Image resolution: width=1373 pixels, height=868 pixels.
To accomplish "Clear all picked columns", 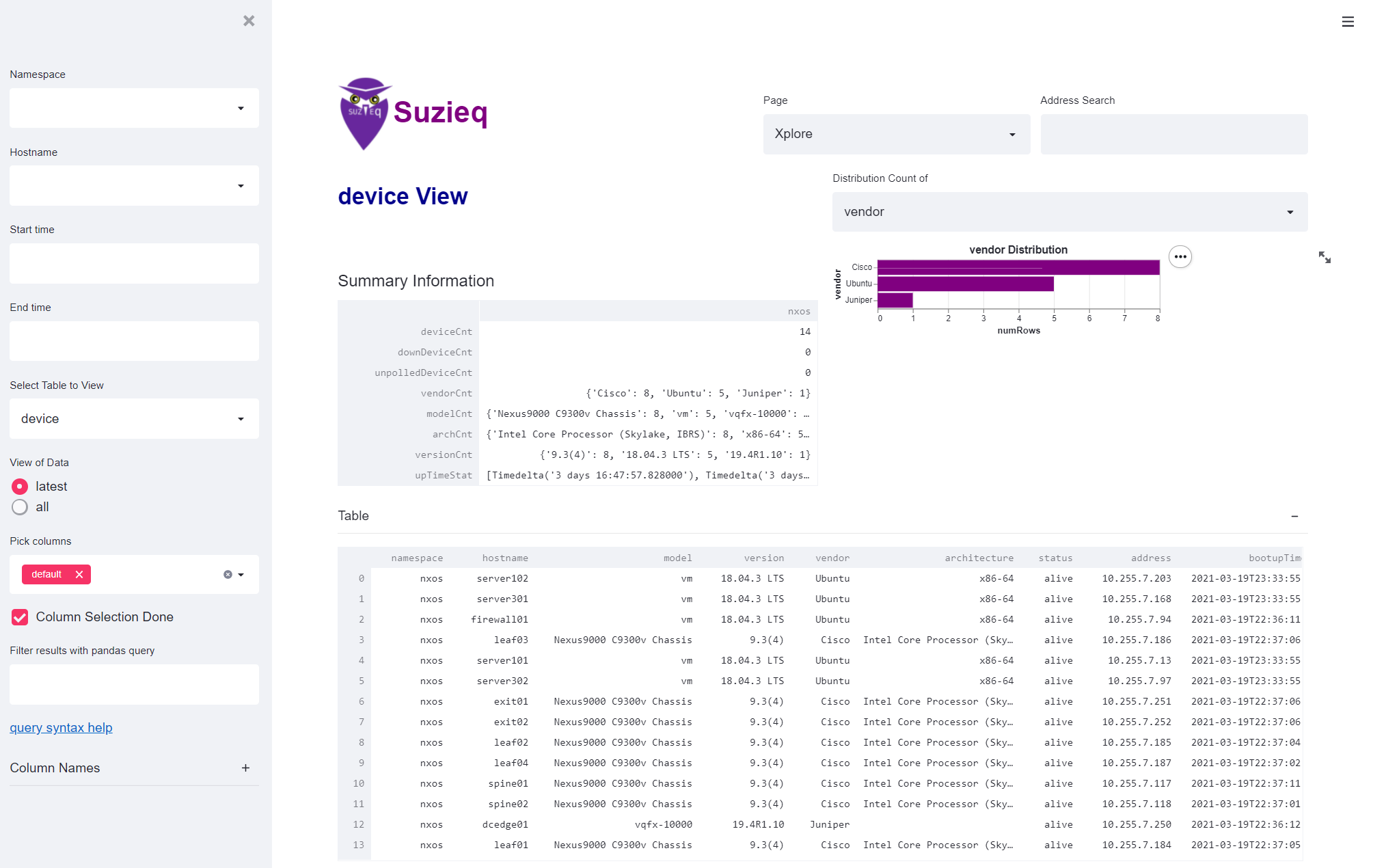I will tap(228, 575).
